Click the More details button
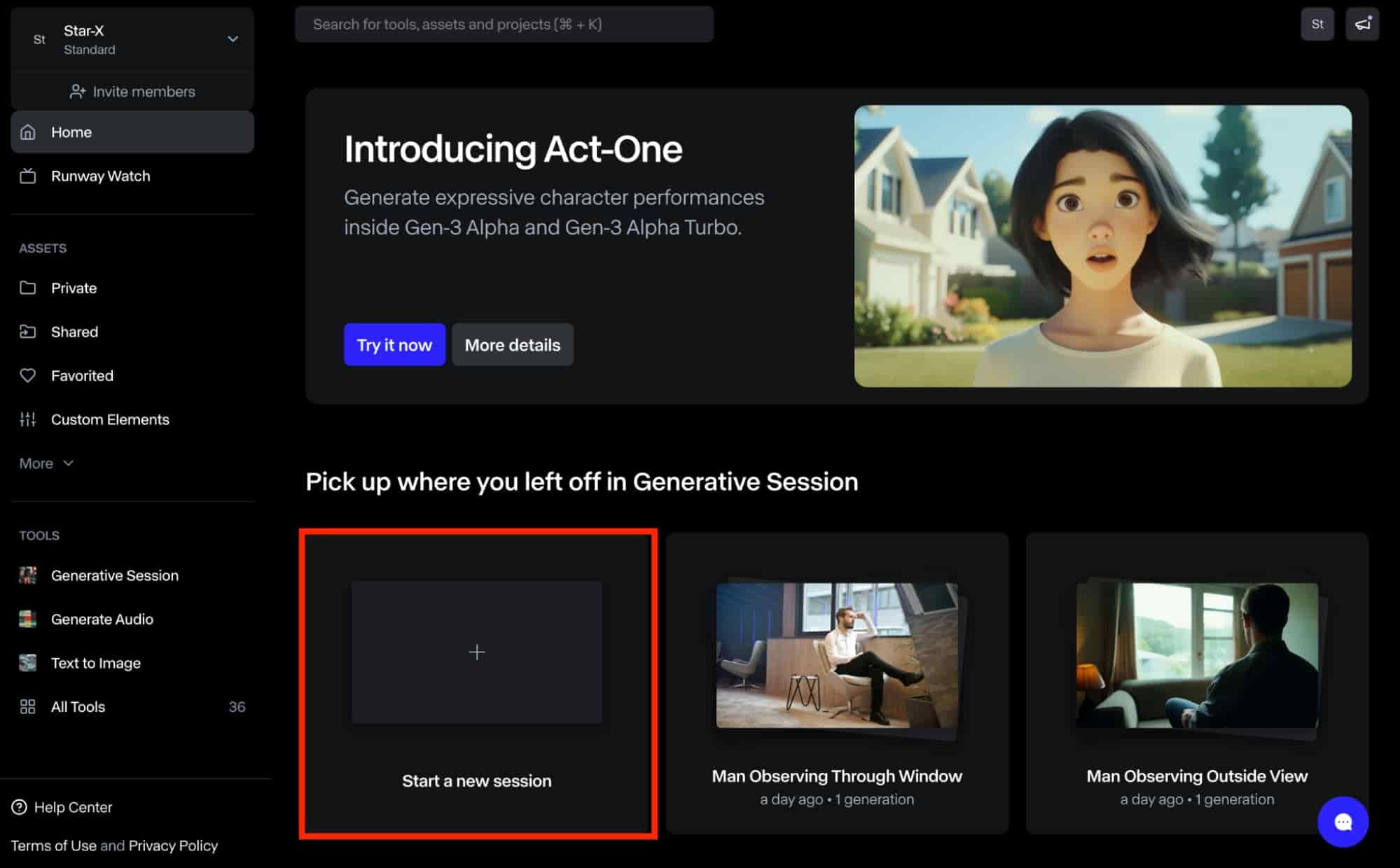1400x868 pixels. tap(512, 345)
